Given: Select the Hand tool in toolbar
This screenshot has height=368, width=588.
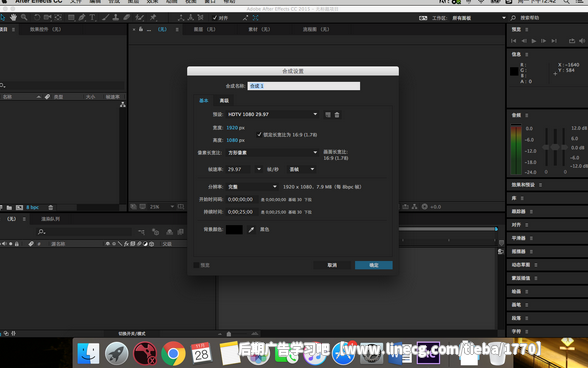Looking at the screenshot, I should pos(14,17).
